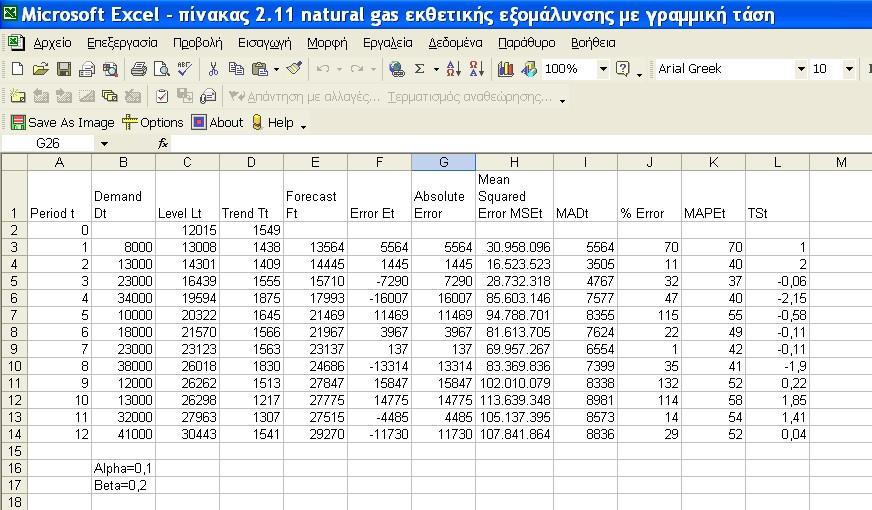
Task: Open the Επεξεργασία menu
Action: [x=122, y=43]
